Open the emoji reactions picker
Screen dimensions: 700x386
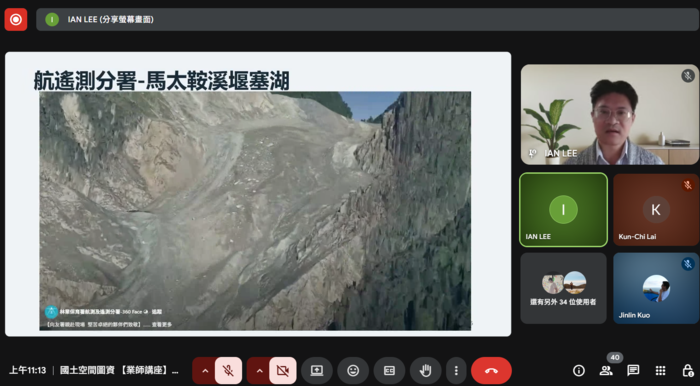point(353,370)
